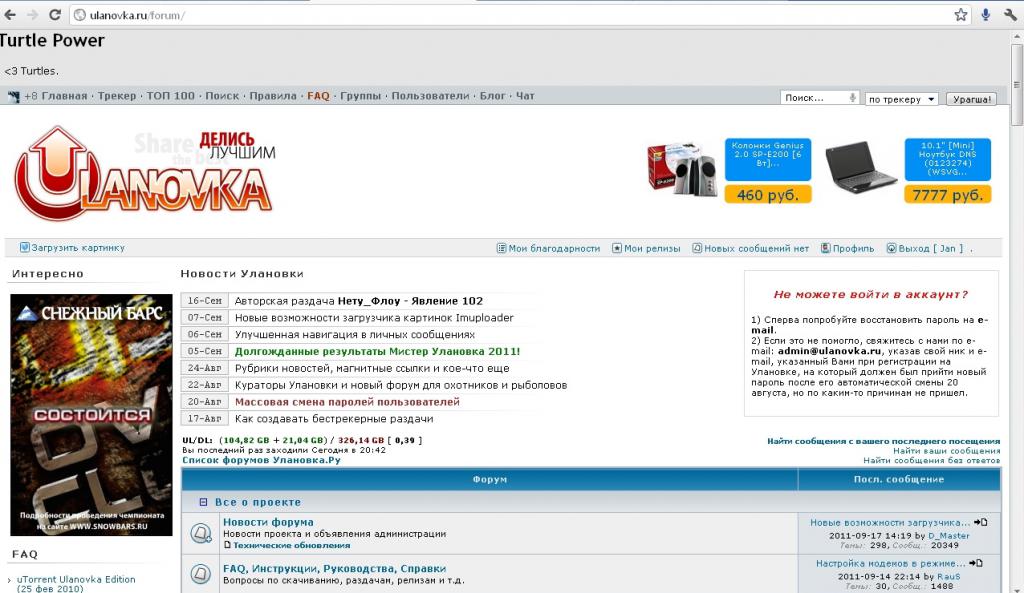Viewport: 1024px width, 593px height.
Task: Click the 7777 руб. price label
Action: [x=948, y=195]
